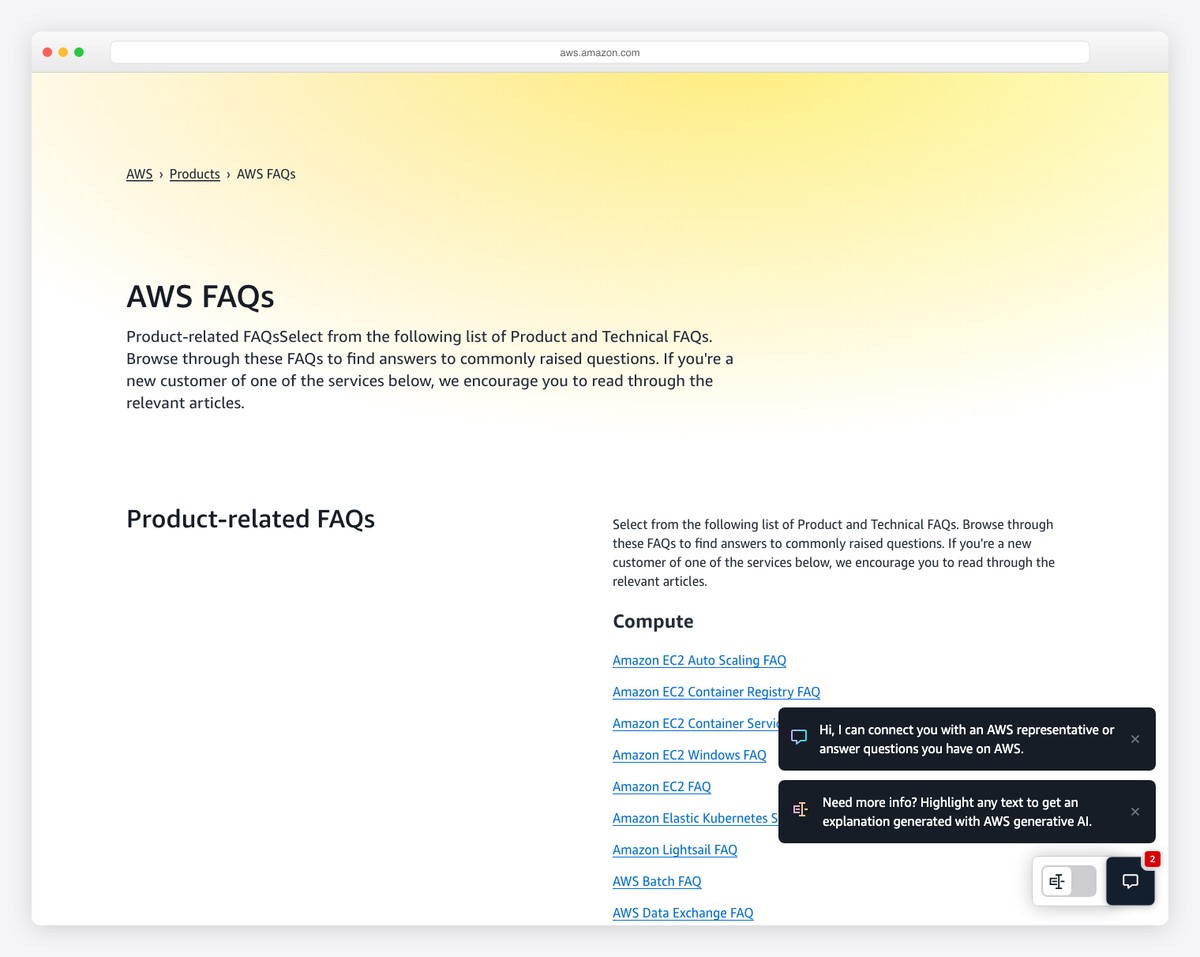Image resolution: width=1200 pixels, height=957 pixels.
Task: Open Amazon Lightsail FAQ
Action: [x=675, y=849]
